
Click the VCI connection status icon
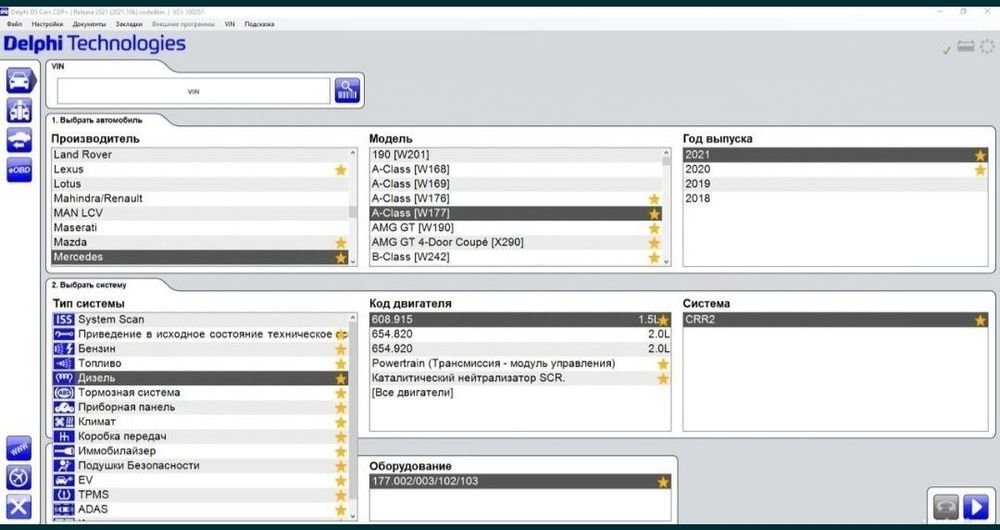tap(966, 47)
